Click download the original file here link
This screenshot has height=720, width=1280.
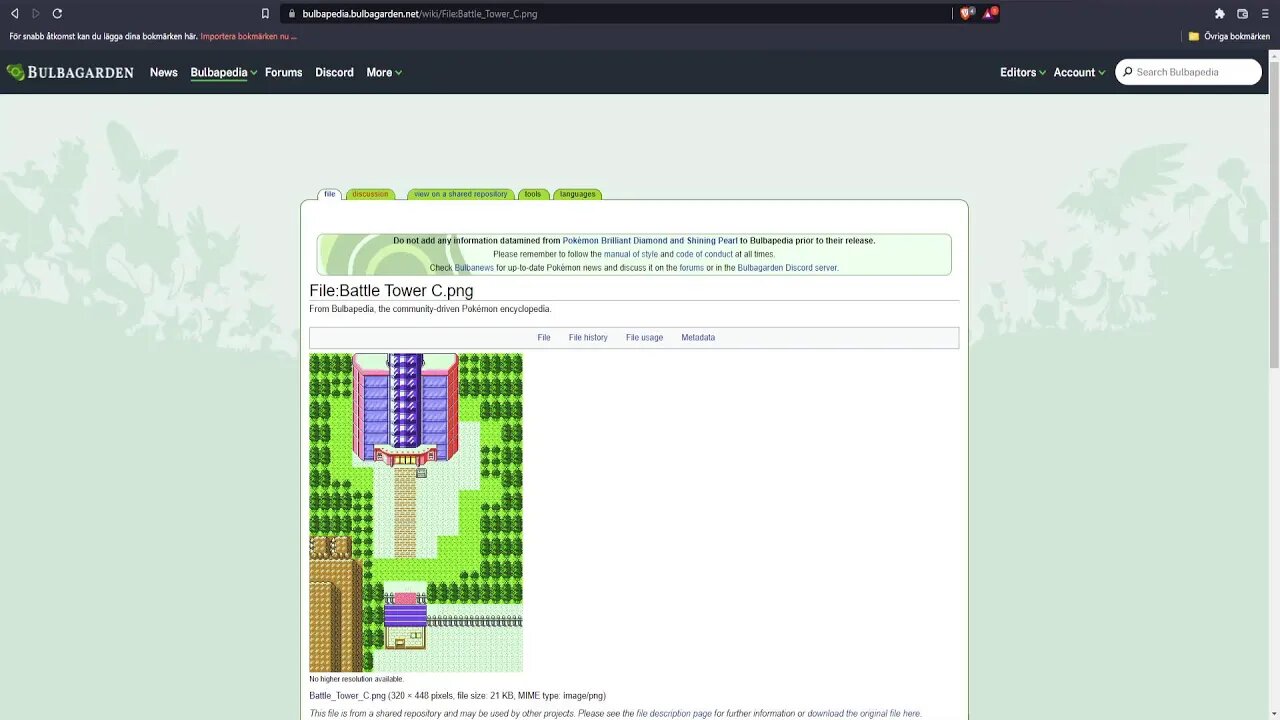tap(864, 714)
